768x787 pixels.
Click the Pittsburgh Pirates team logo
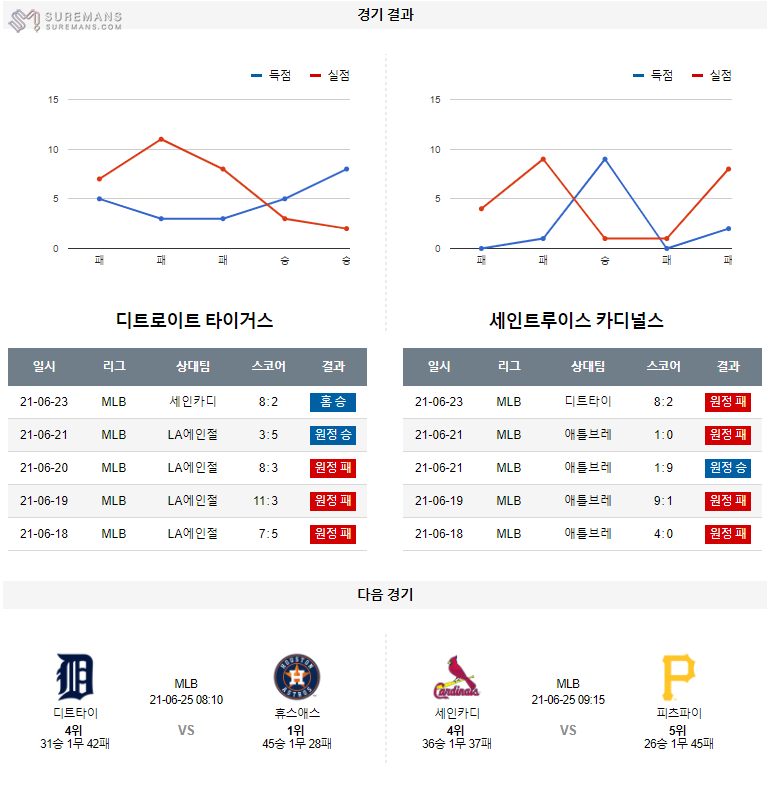tap(679, 677)
